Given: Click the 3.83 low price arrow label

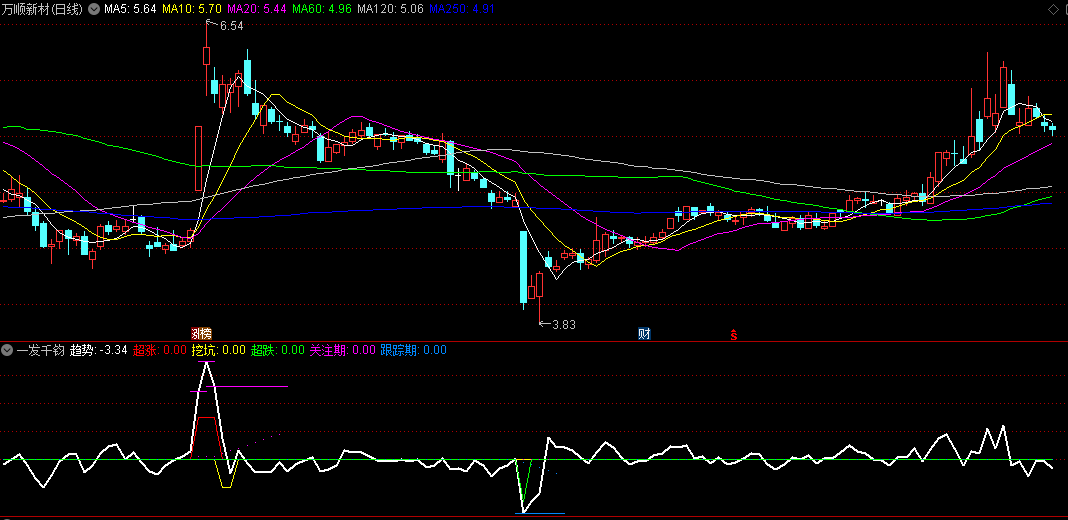Looking at the screenshot, I should point(558,325).
